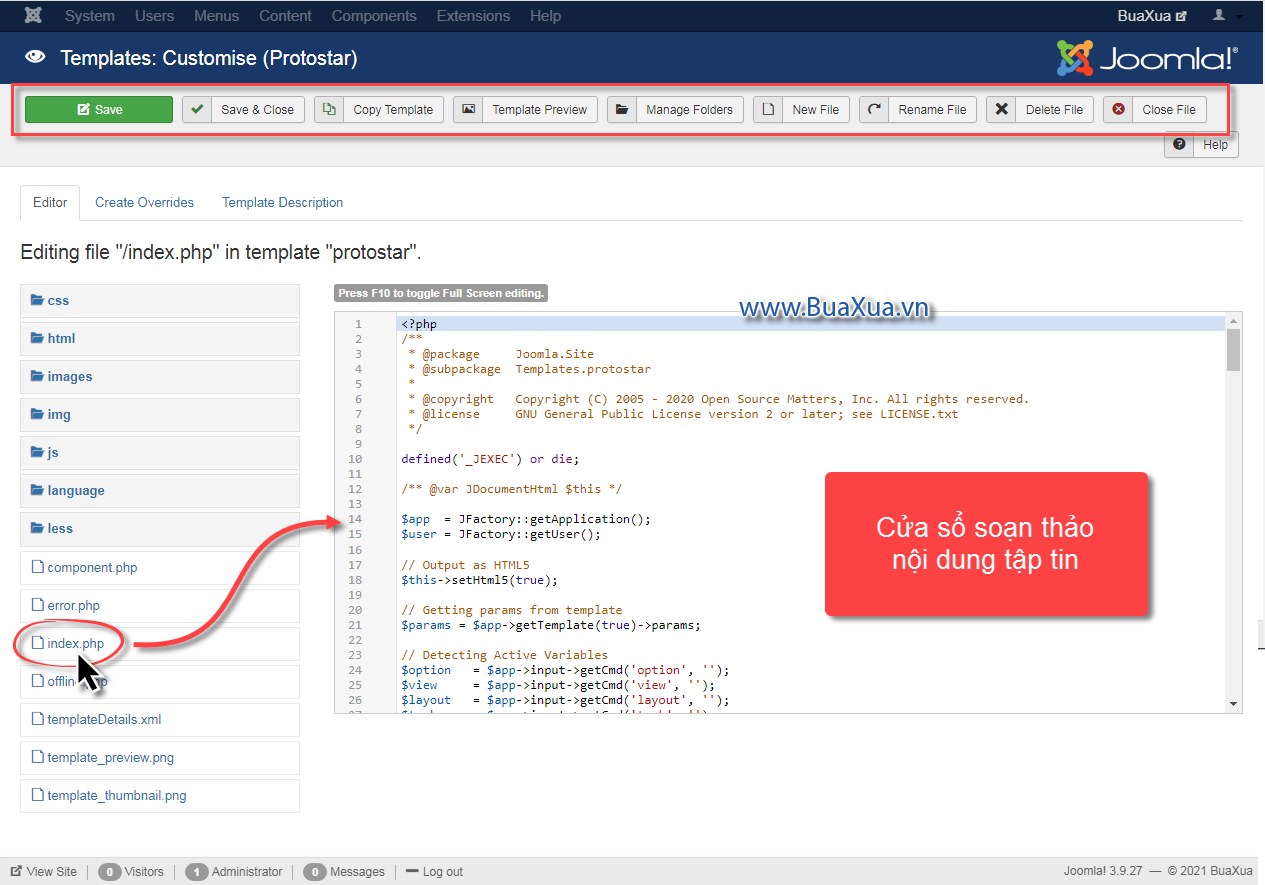The image size is (1265, 885).
Task: Click the file icon next to template_preview.png
Action: (x=38, y=757)
